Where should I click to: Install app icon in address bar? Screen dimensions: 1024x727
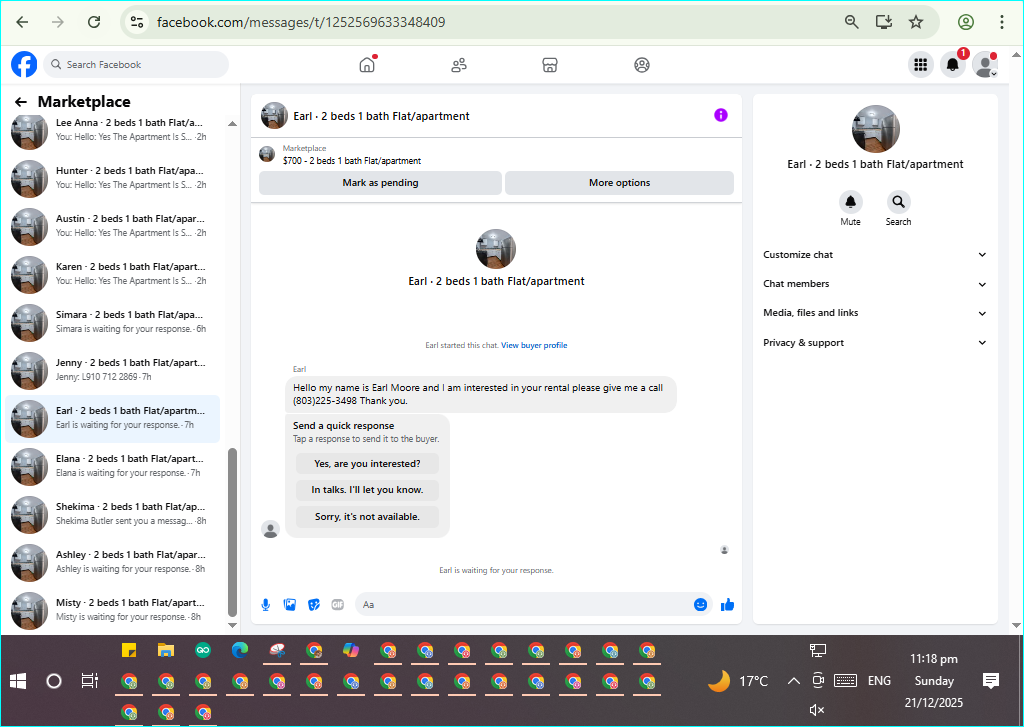[884, 22]
